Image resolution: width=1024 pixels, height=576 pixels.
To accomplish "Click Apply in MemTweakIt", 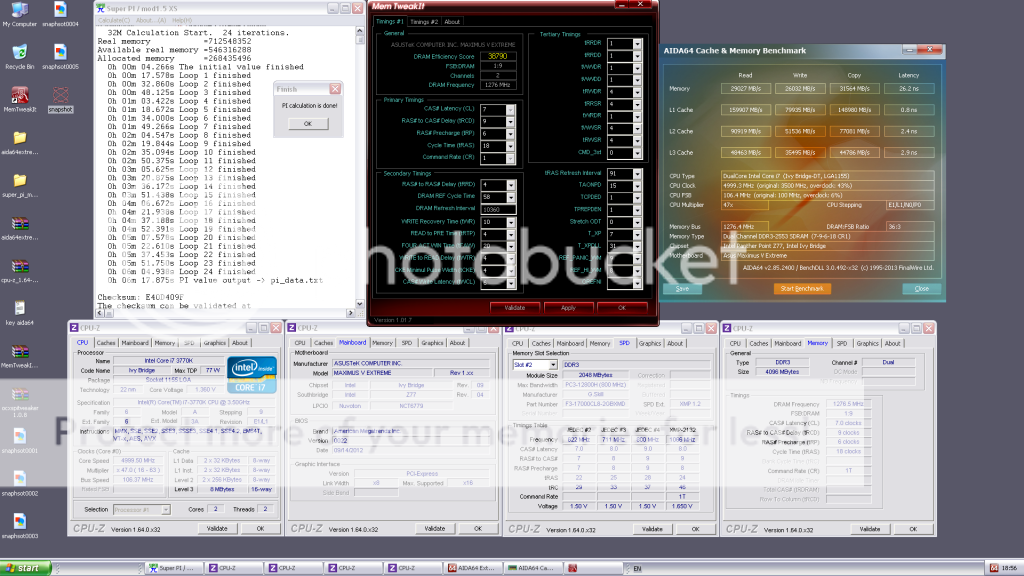I will 568,308.
